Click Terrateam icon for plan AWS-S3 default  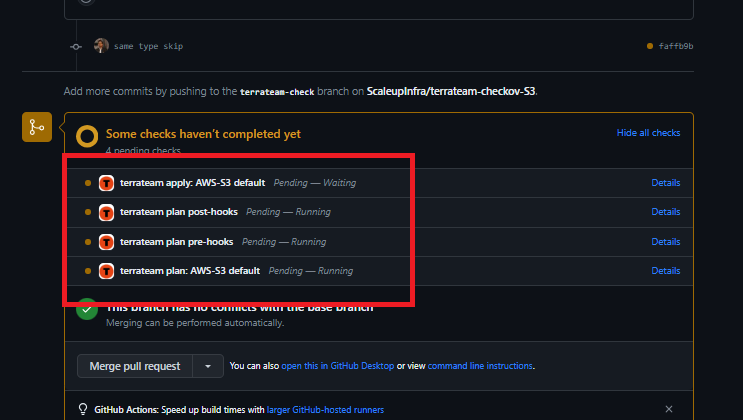[106, 271]
